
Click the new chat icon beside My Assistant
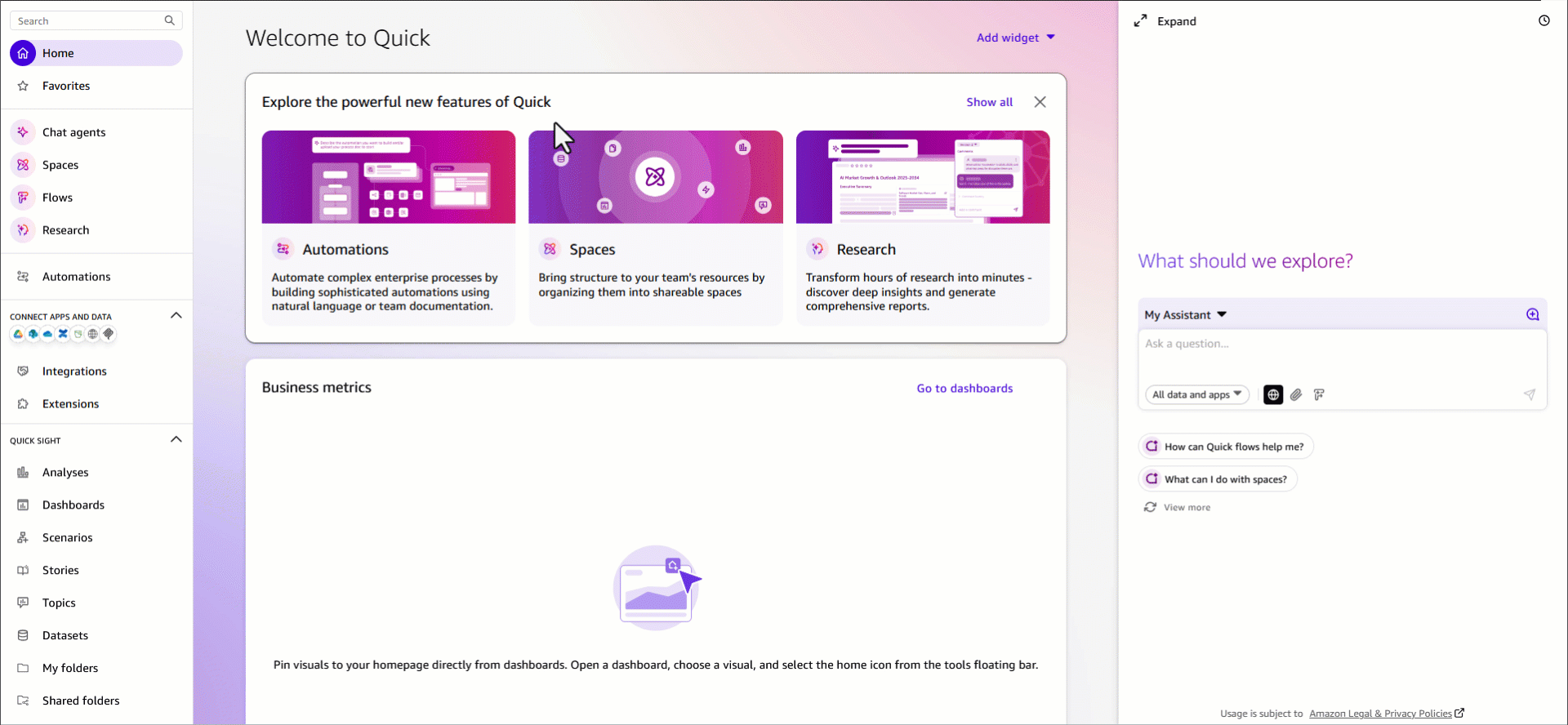point(1532,315)
